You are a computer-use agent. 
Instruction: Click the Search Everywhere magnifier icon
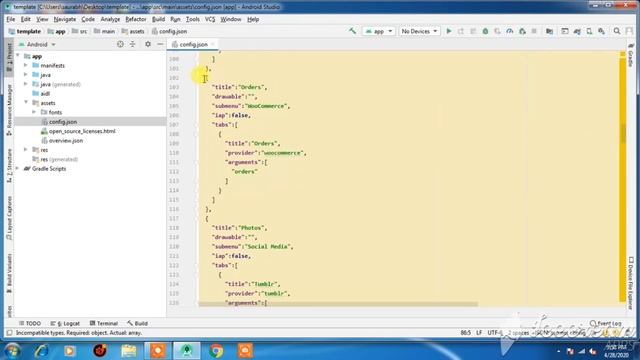click(x=617, y=31)
